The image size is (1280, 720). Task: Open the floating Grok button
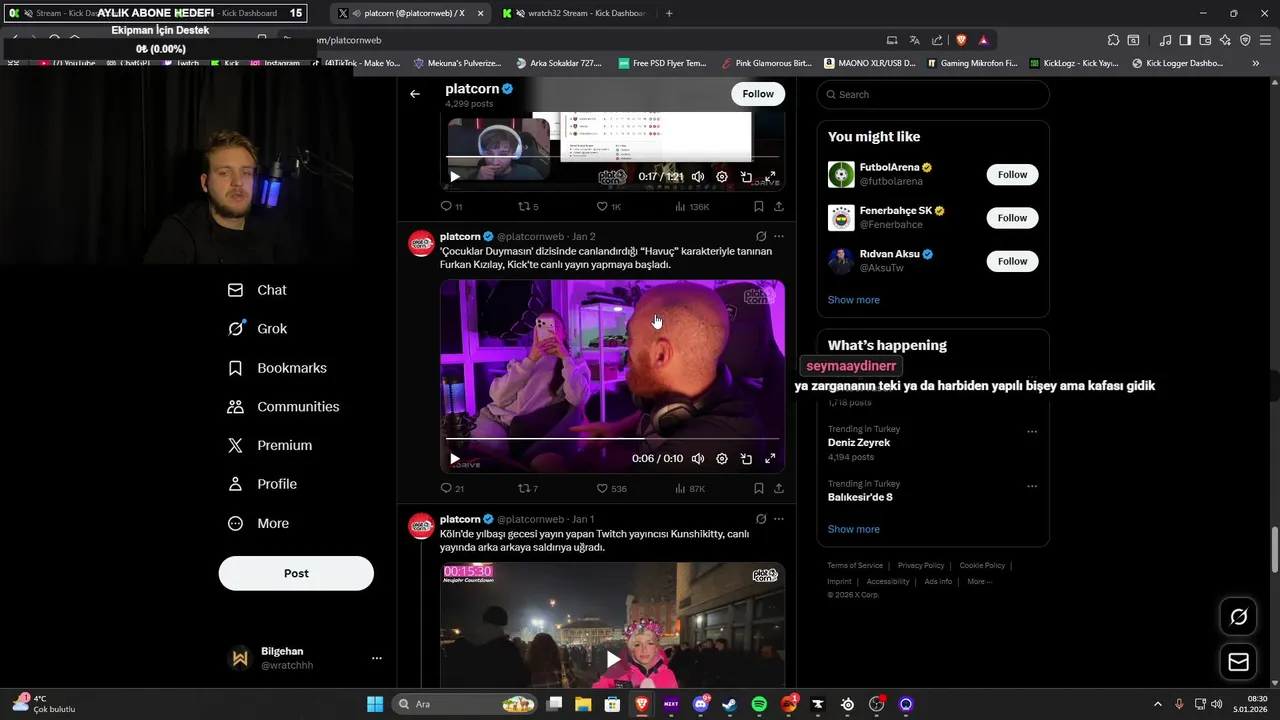pos(1238,617)
